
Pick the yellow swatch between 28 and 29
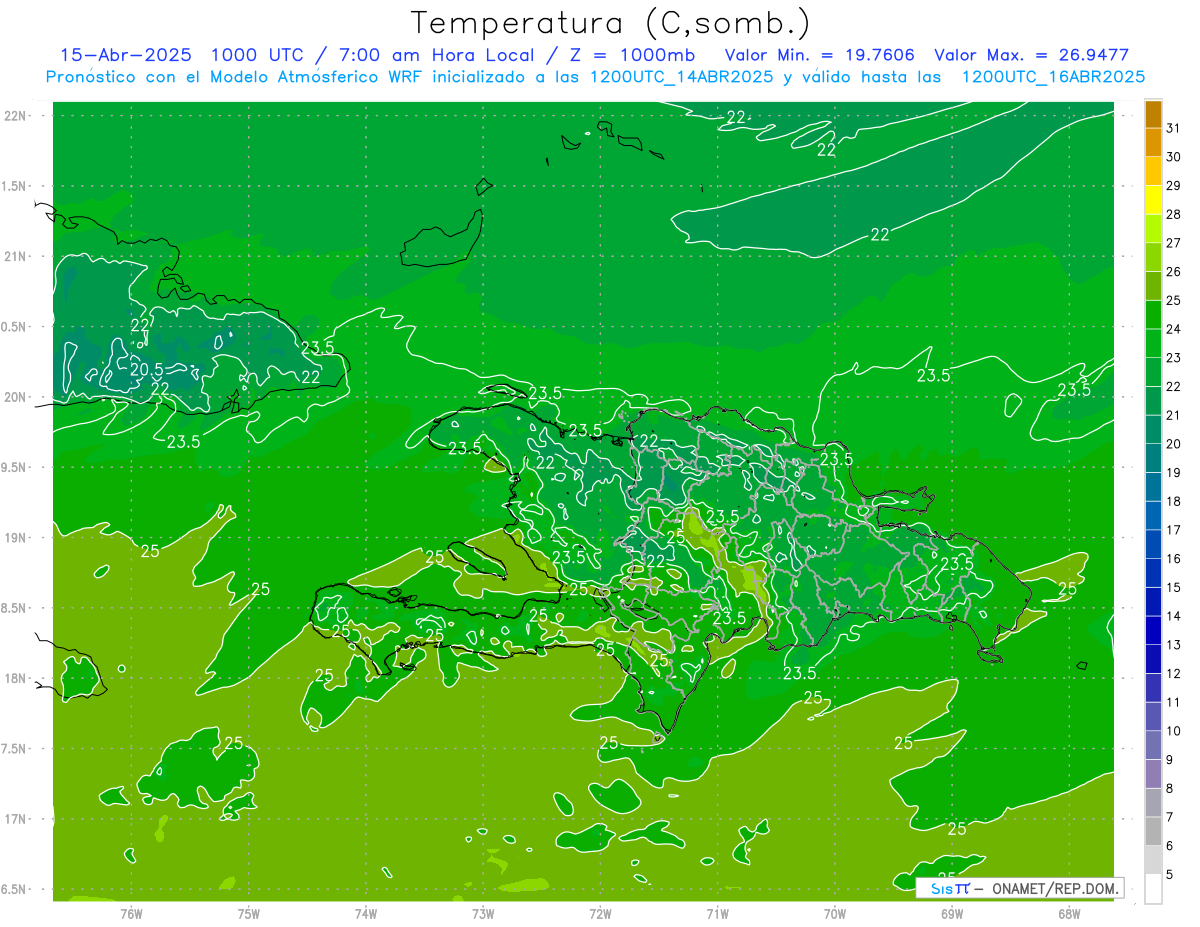coord(1153,200)
